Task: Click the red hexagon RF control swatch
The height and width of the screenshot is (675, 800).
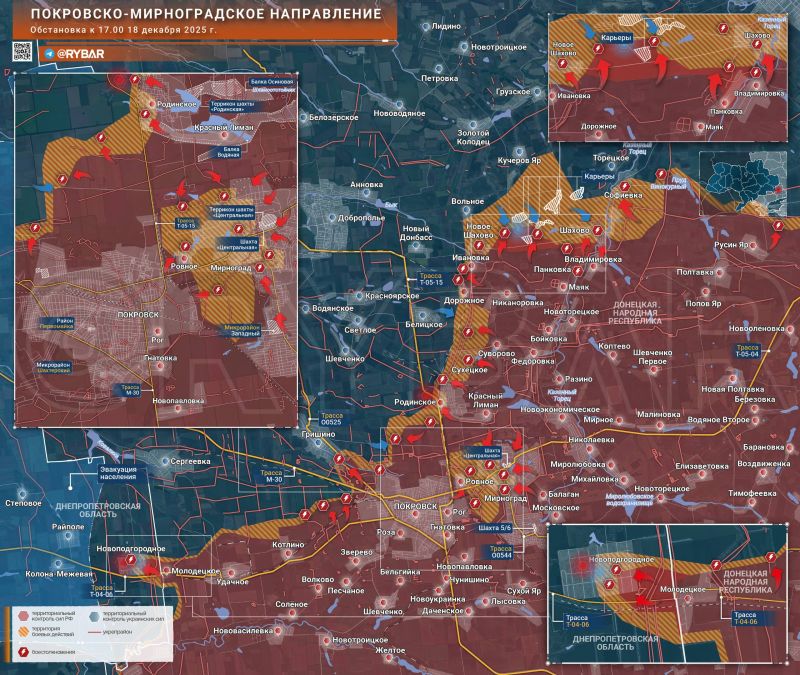Action: [23, 616]
